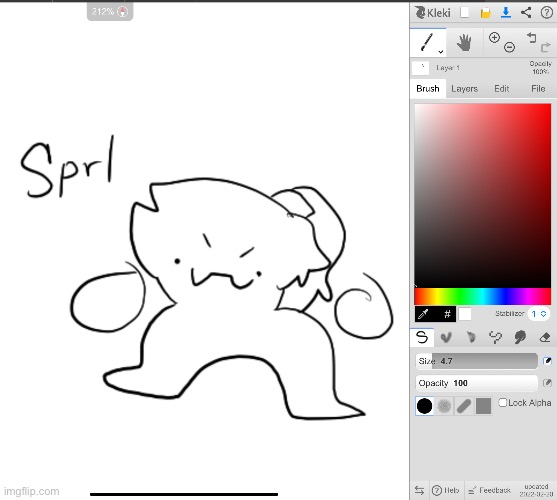Undo the last stroke
The height and width of the screenshot is (500, 557).
(531, 37)
